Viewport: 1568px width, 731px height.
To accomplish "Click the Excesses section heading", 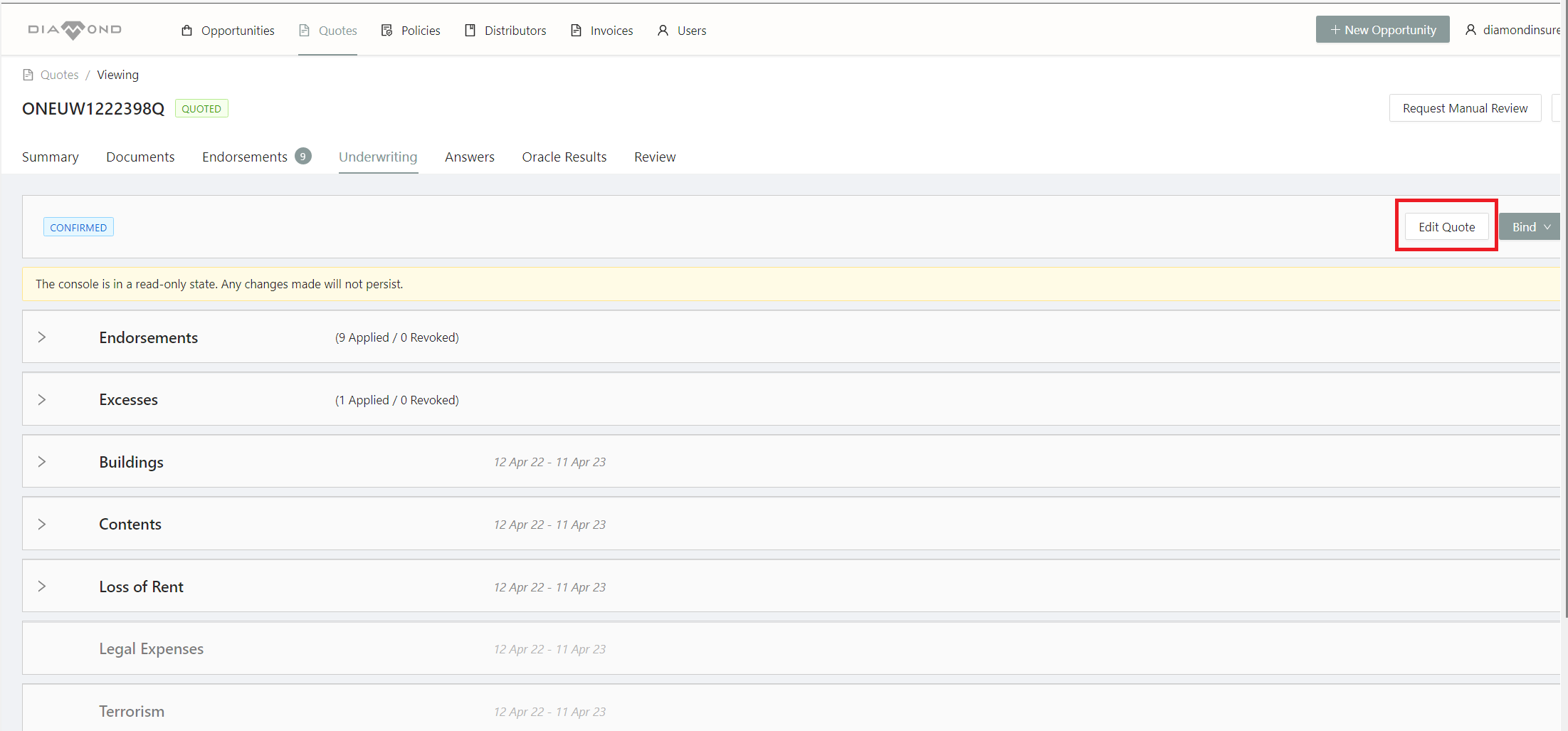I will tap(129, 399).
